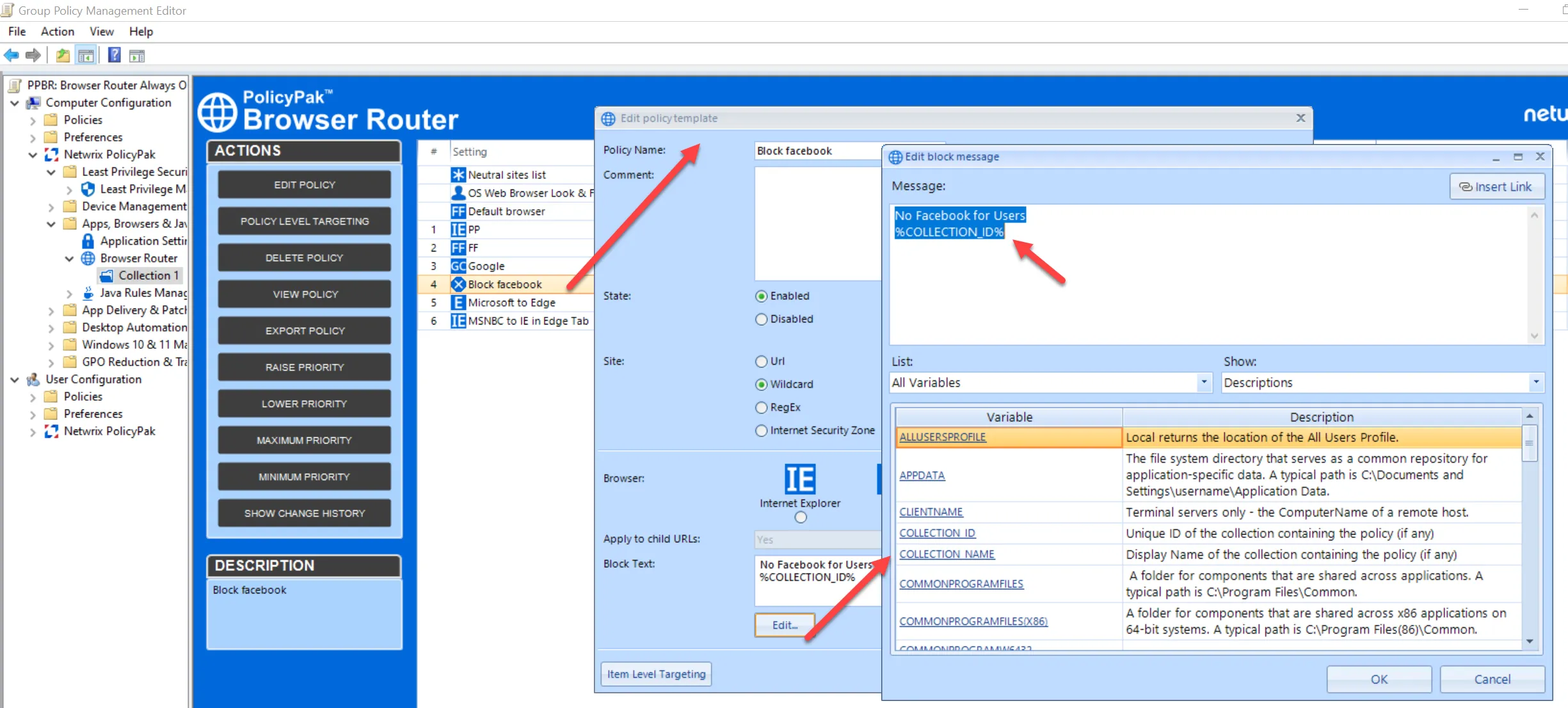Viewport: 1568px width, 708px height.
Task: Click the blue help question mark icon
Action: (x=114, y=56)
